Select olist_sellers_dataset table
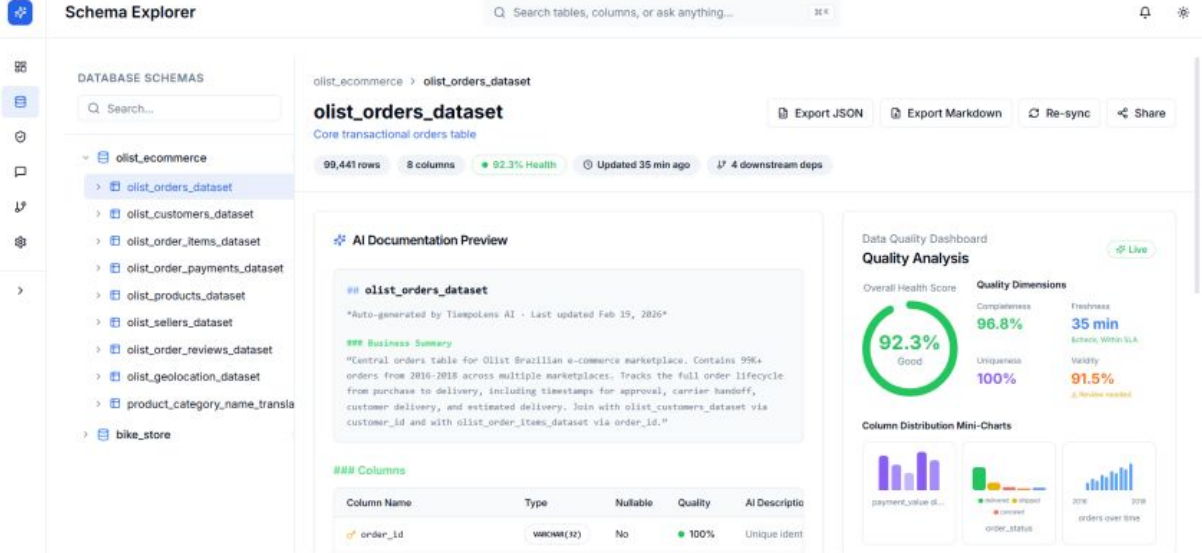This screenshot has height=553, width=1202. tap(180, 322)
